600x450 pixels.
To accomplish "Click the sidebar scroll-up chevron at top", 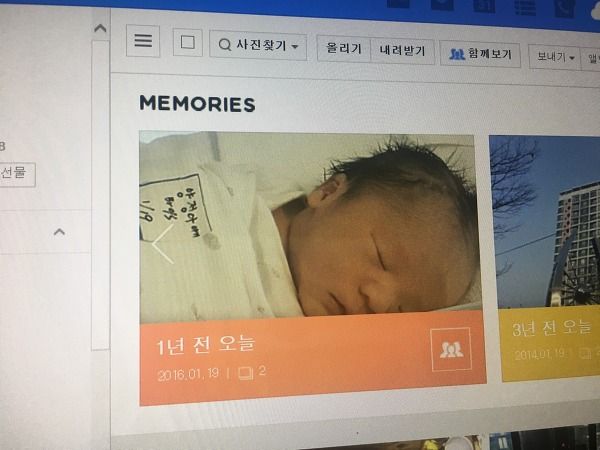I will [100, 28].
